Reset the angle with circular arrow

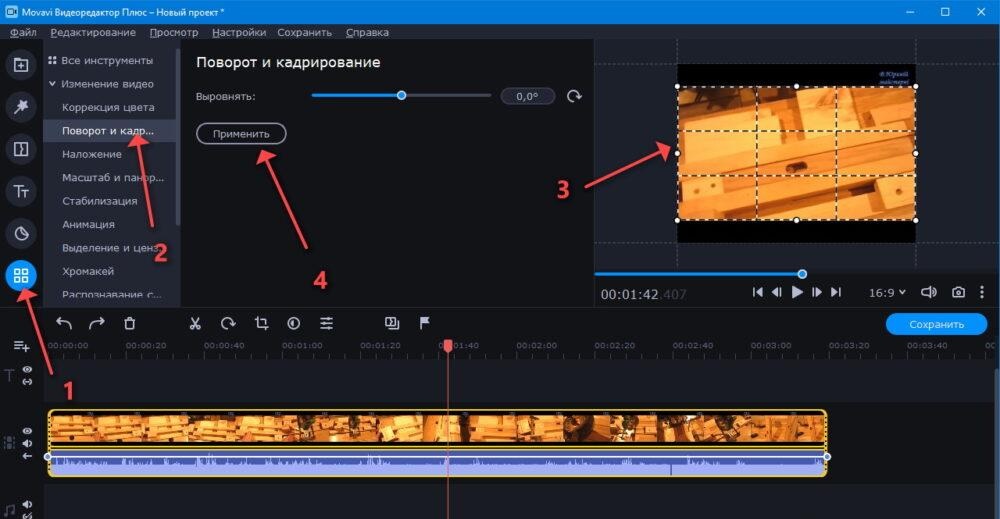point(574,96)
